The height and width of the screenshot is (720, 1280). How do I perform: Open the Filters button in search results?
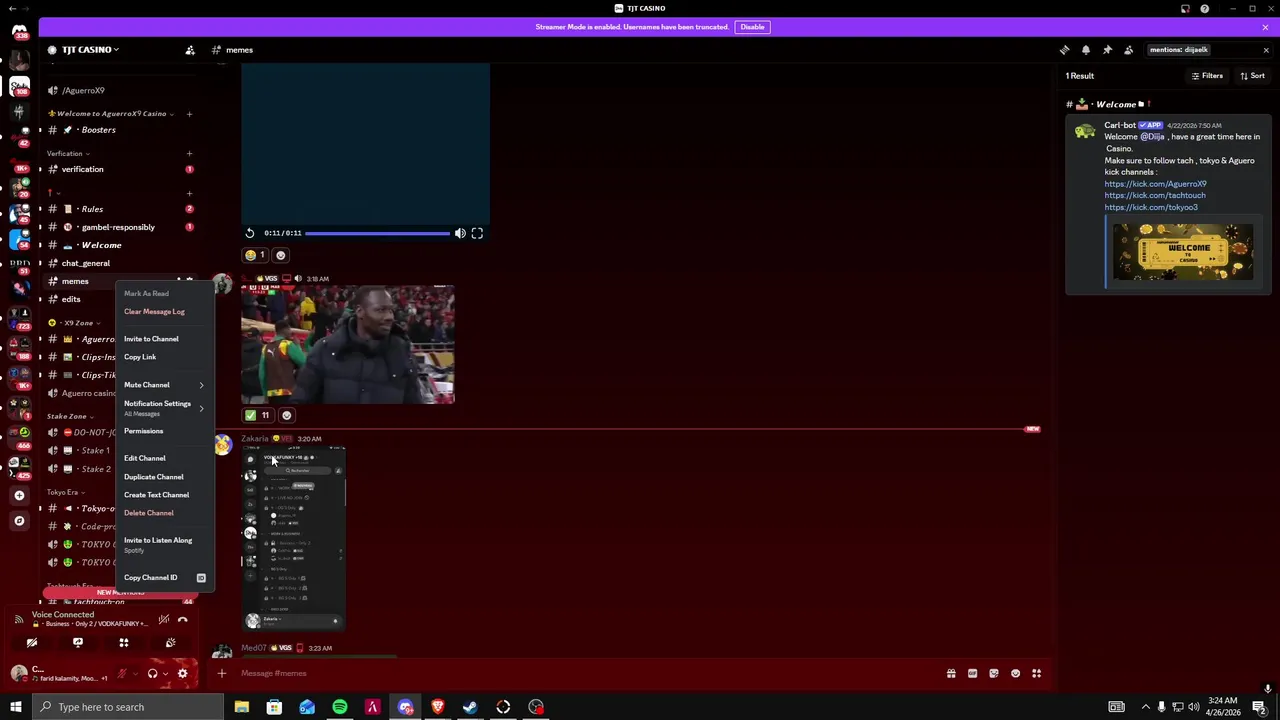(x=1207, y=76)
